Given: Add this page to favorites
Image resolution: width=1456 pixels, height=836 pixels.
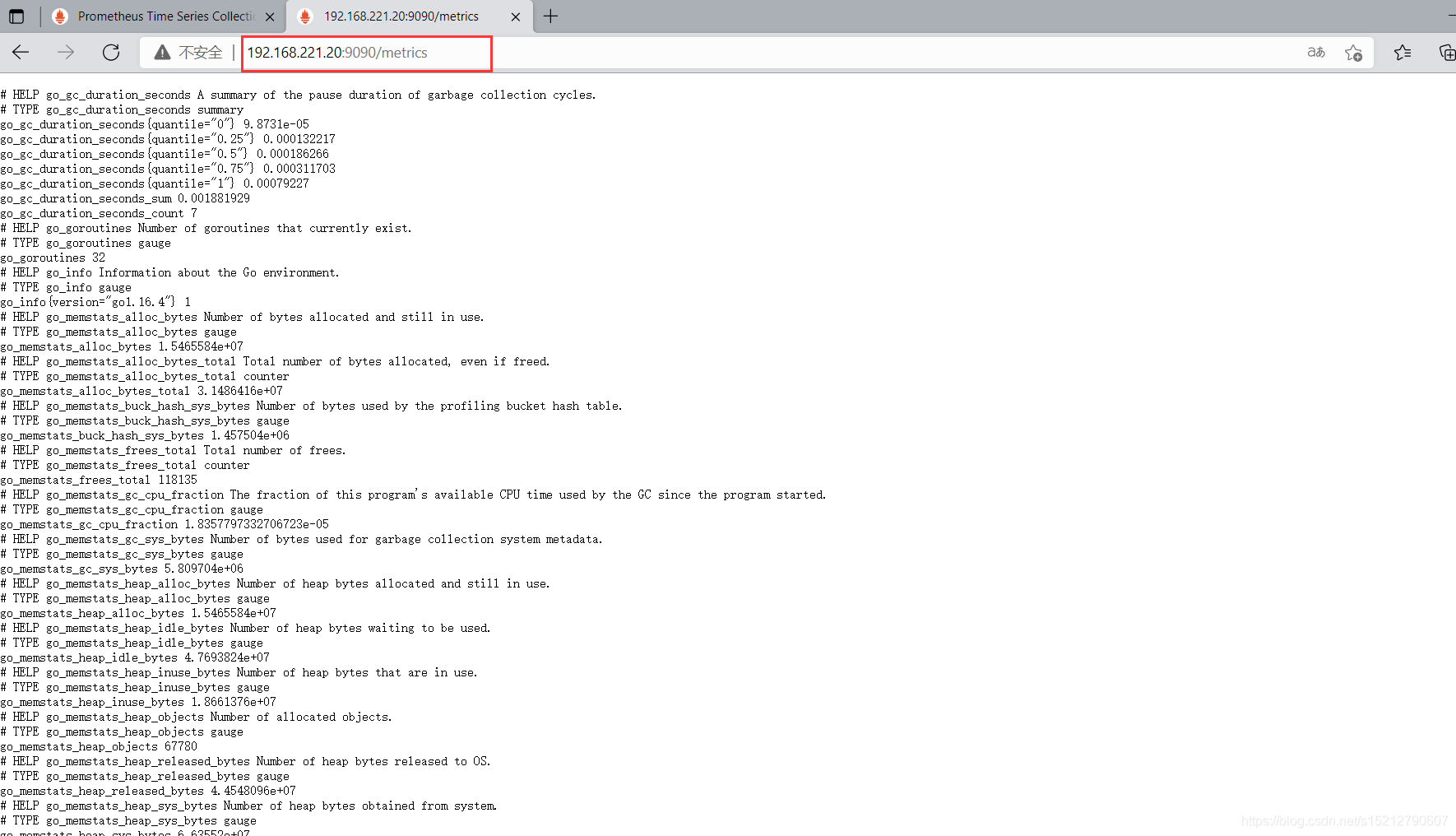Looking at the screenshot, I should [x=1353, y=53].
